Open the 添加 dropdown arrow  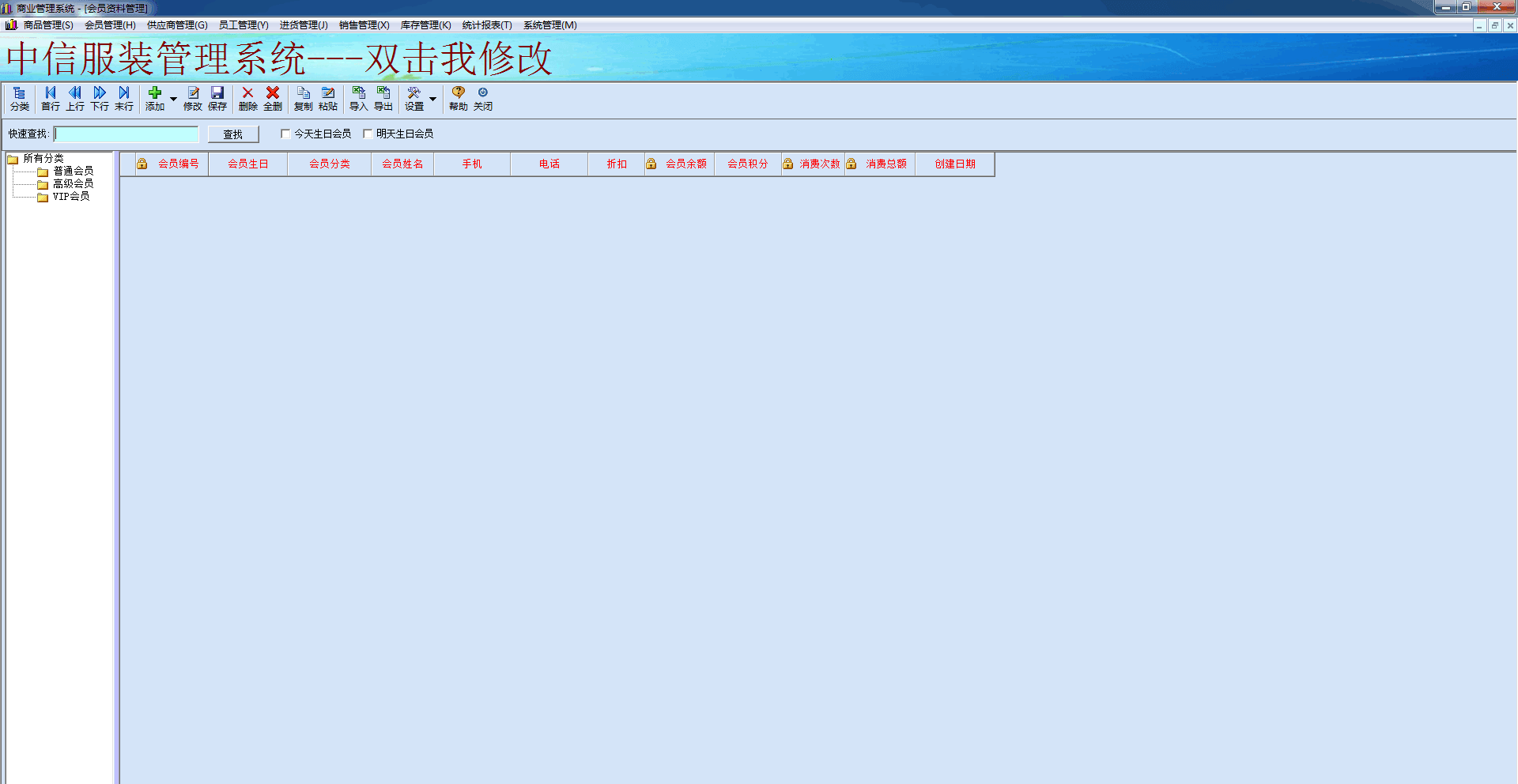174,100
